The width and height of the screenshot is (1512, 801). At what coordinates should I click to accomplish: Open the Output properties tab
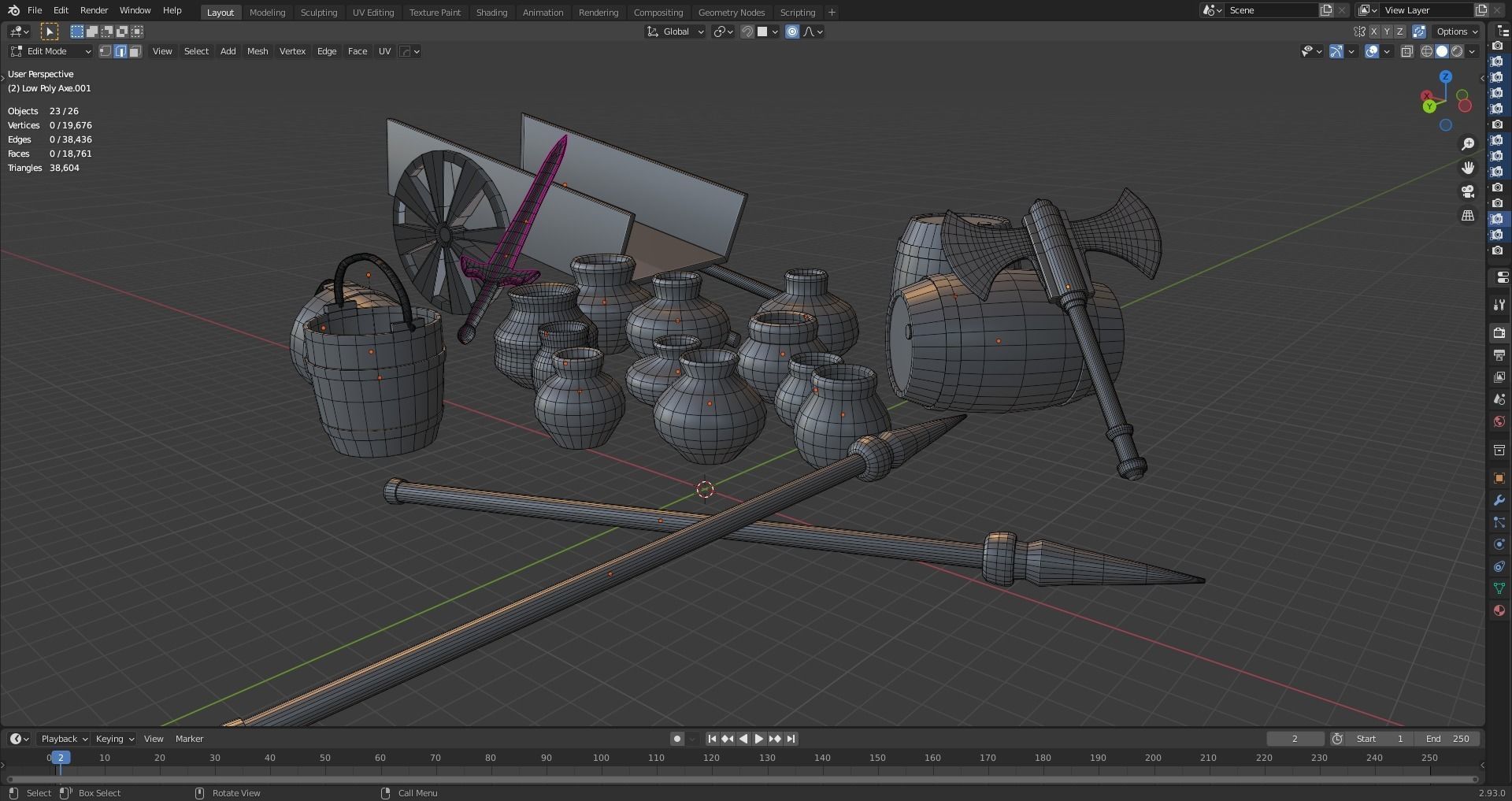(1499, 355)
